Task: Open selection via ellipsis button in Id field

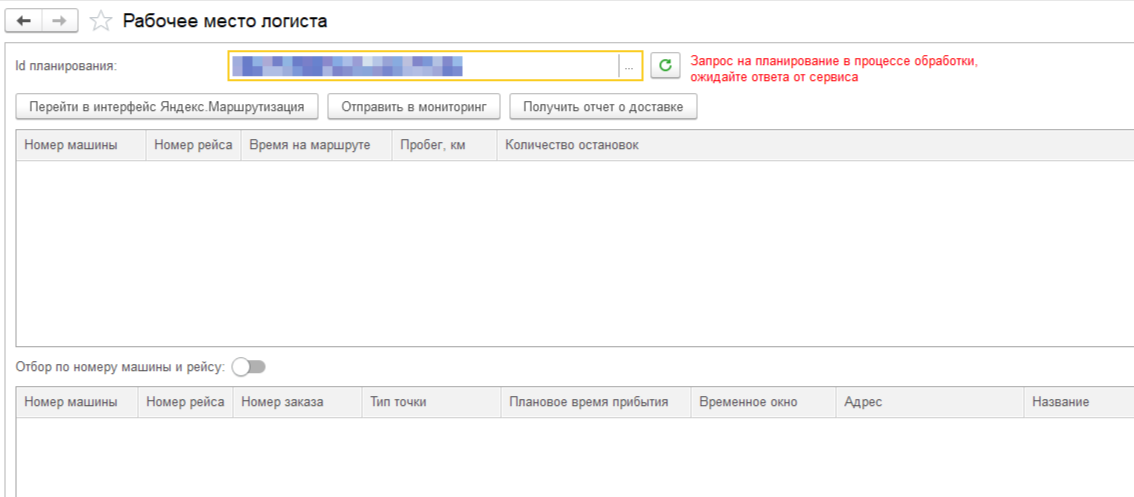Action: 629,66
